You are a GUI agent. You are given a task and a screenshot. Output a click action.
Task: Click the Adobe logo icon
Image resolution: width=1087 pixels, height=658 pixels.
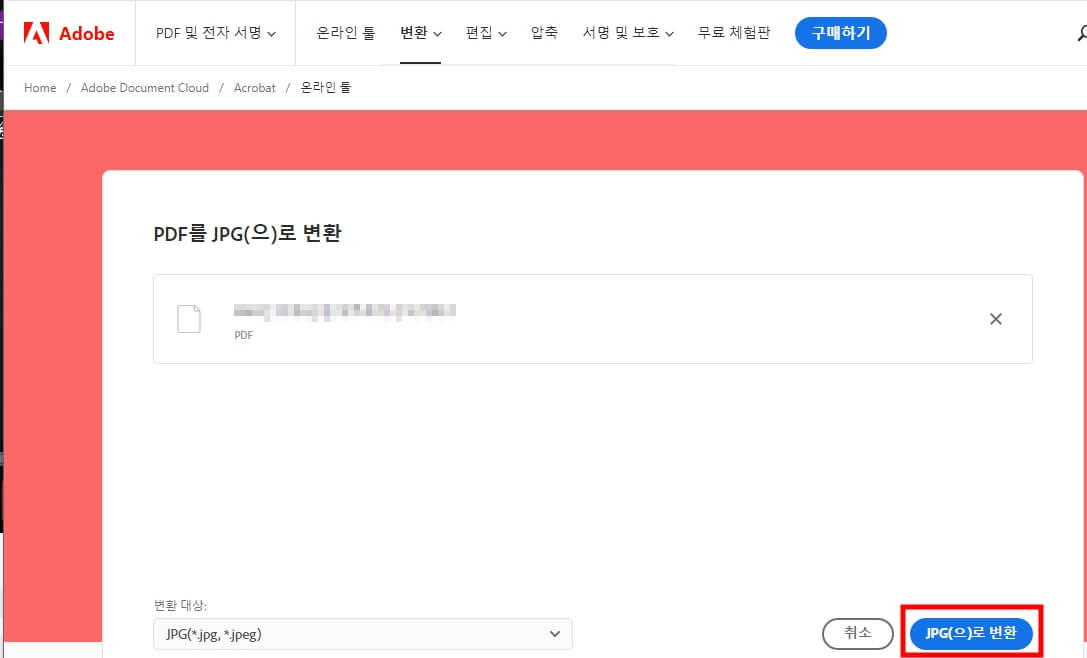coord(38,32)
